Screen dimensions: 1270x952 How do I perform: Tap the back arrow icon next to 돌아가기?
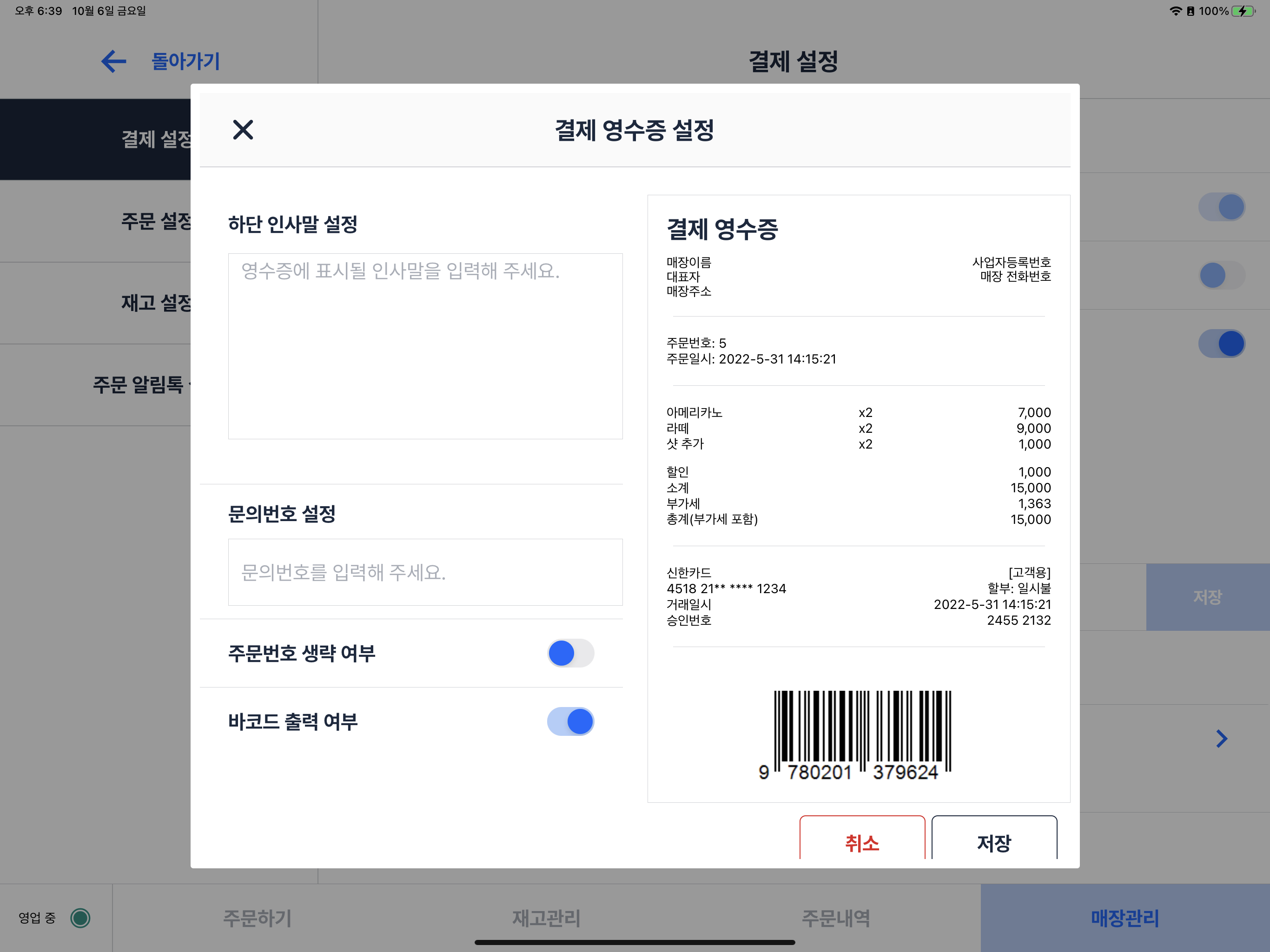click(x=114, y=61)
